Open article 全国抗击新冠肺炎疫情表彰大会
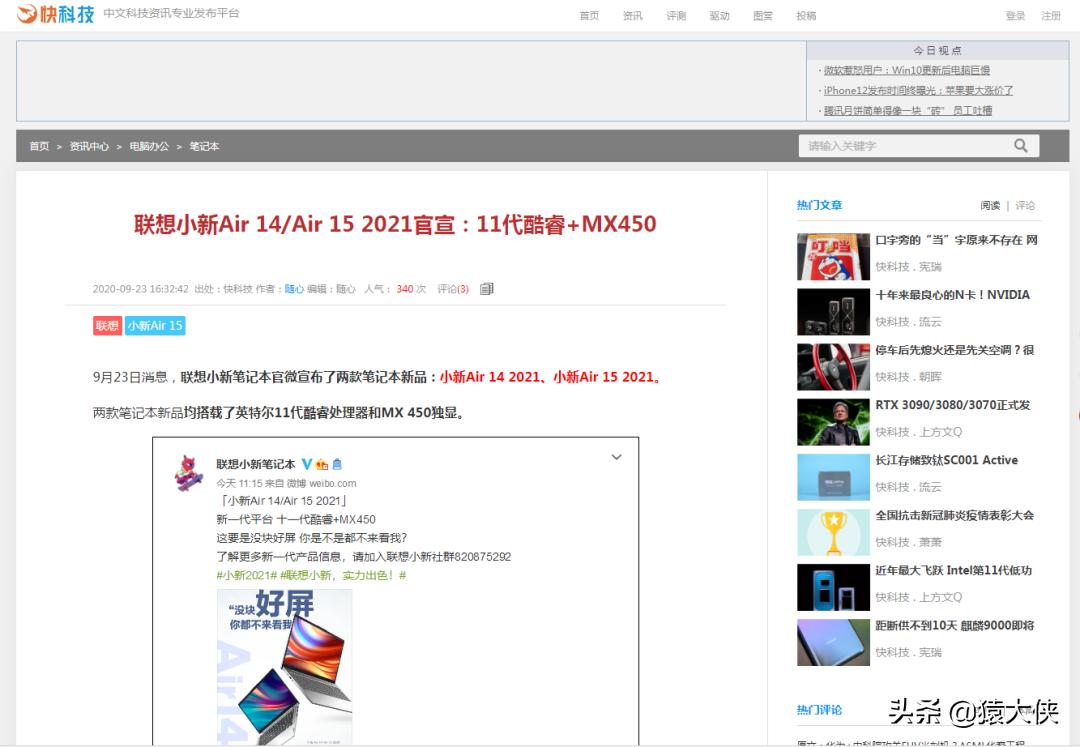Image resolution: width=1080 pixels, height=747 pixels. tap(955, 515)
